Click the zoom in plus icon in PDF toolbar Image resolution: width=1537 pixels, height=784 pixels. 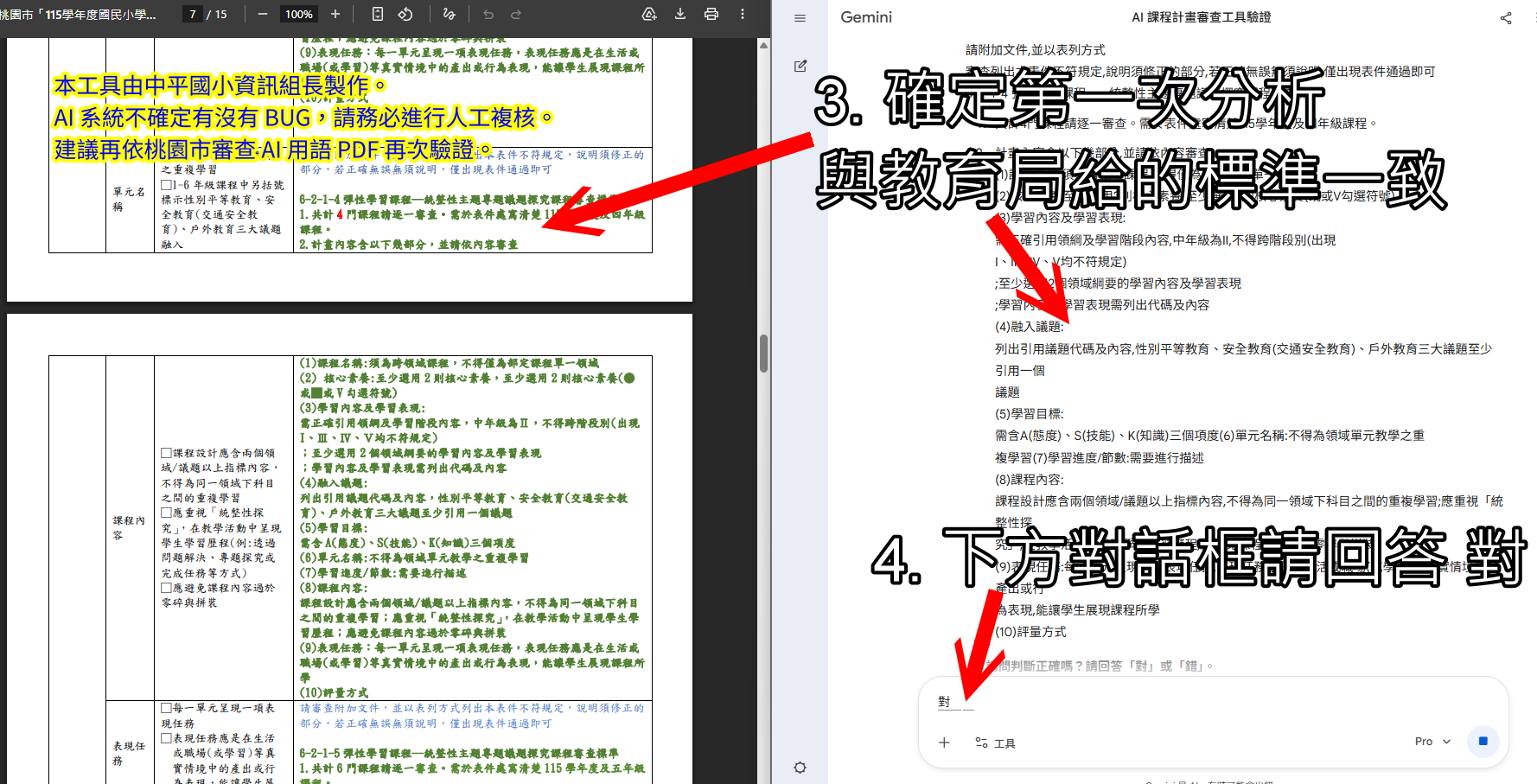(x=335, y=14)
